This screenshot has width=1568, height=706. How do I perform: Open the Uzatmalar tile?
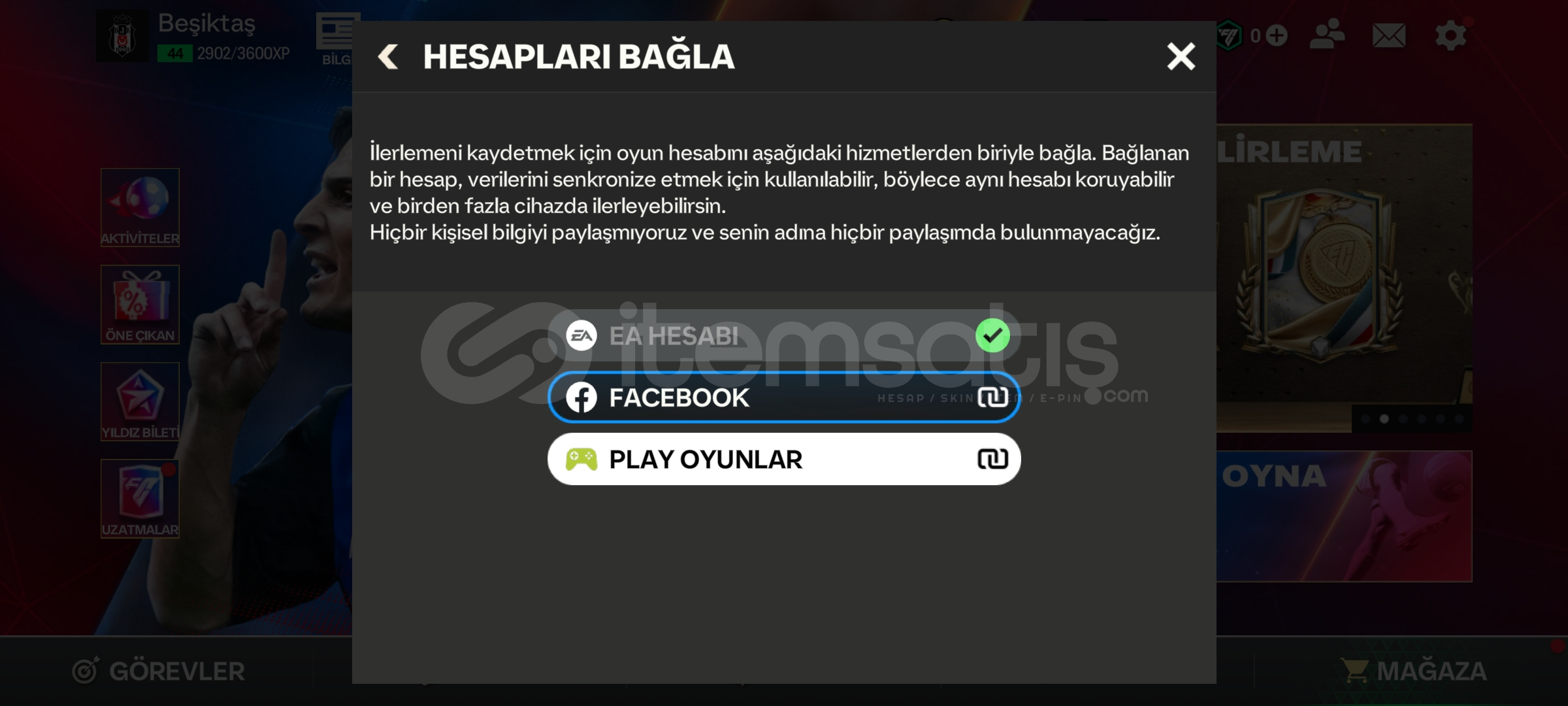[x=140, y=499]
